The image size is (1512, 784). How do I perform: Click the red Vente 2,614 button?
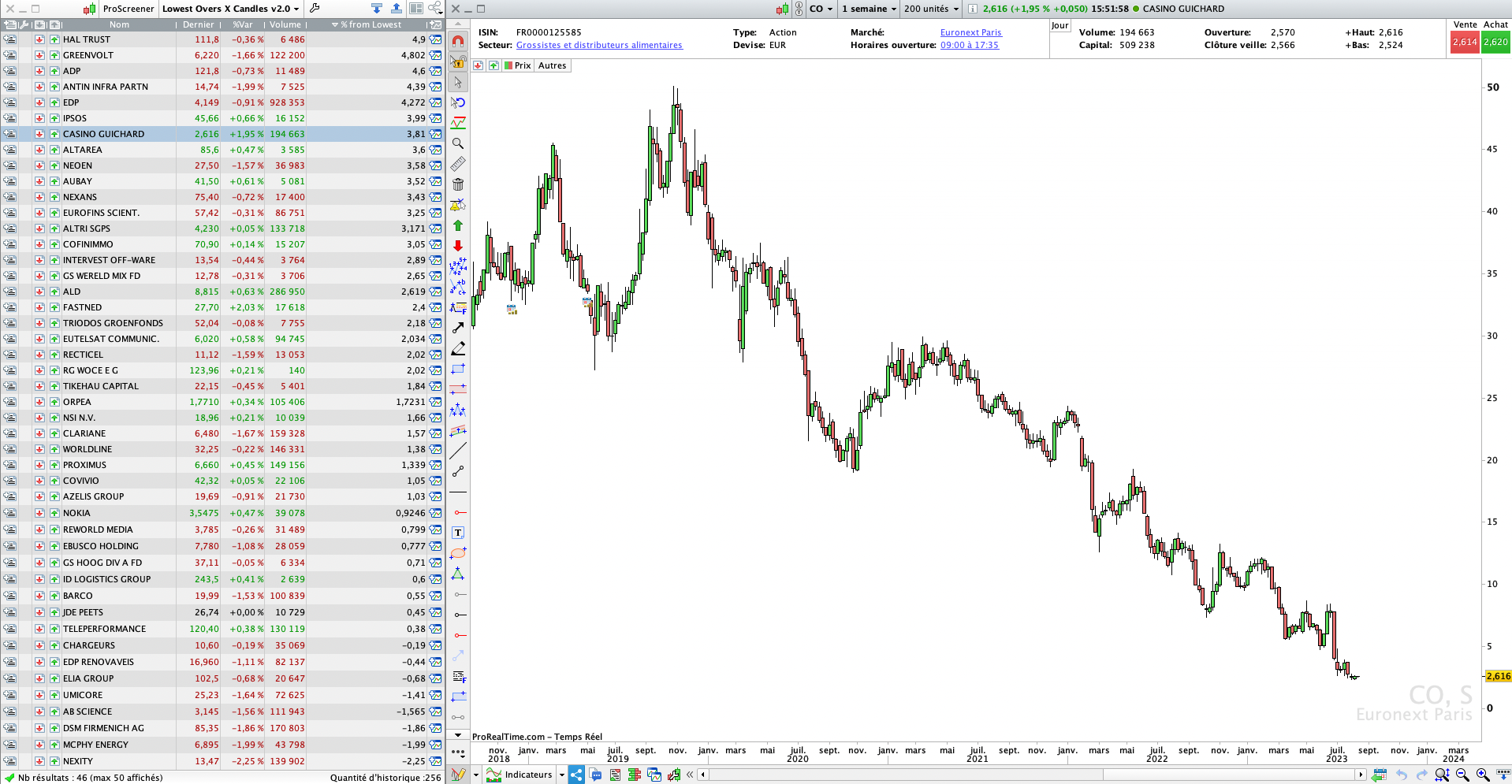coord(1465,43)
